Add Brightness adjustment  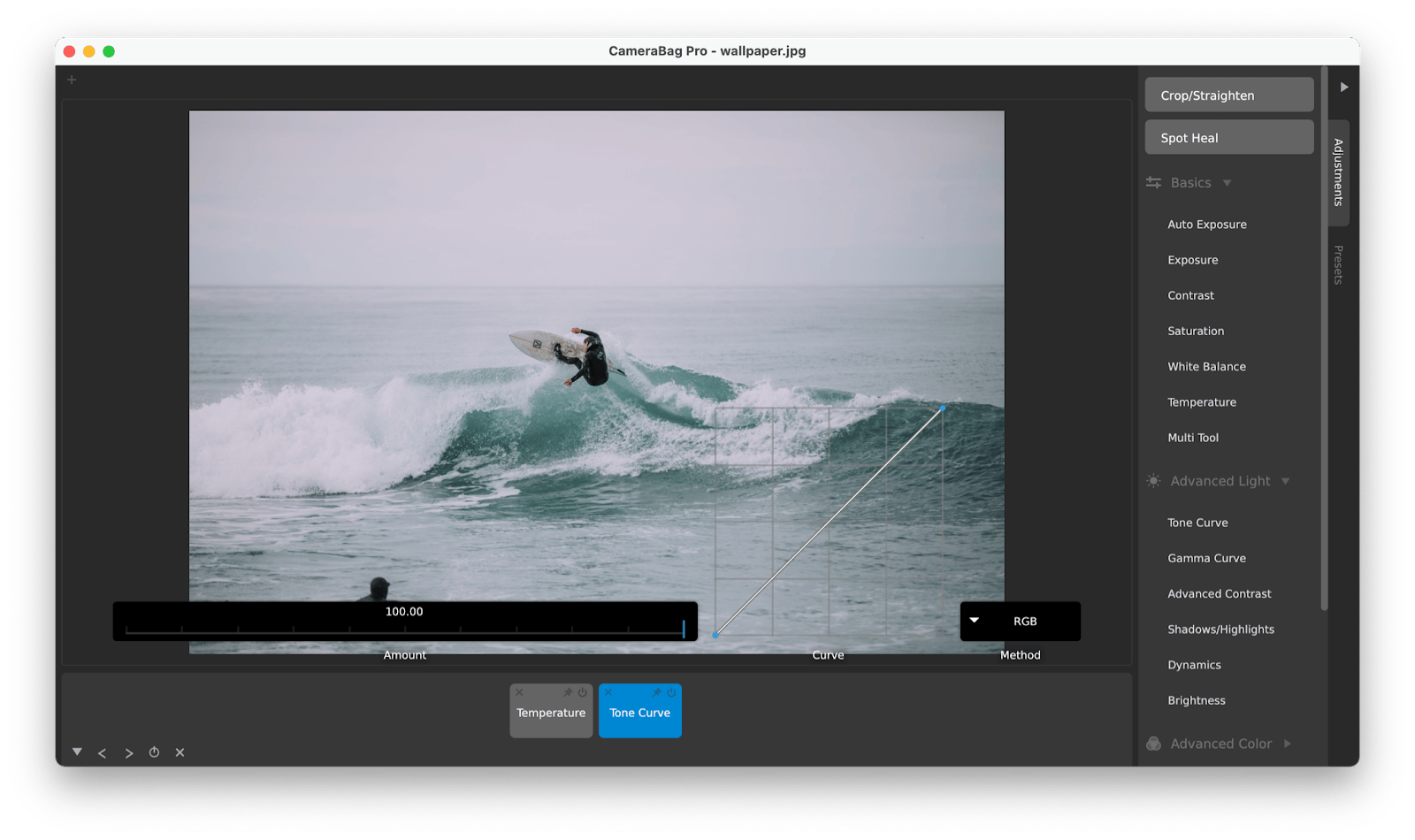pyautogui.click(x=1196, y=700)
